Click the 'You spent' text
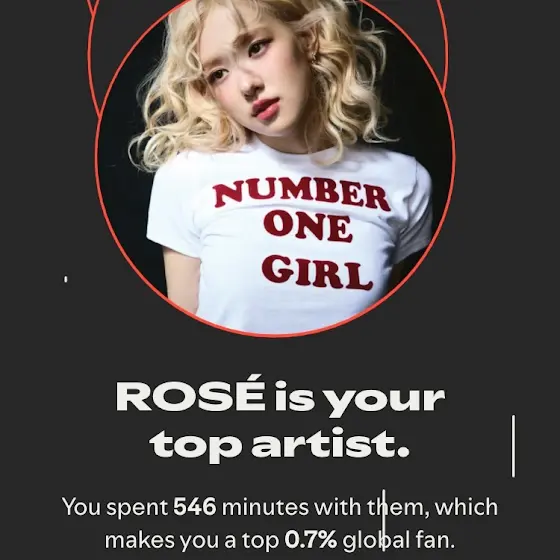 tap(115, 508)
